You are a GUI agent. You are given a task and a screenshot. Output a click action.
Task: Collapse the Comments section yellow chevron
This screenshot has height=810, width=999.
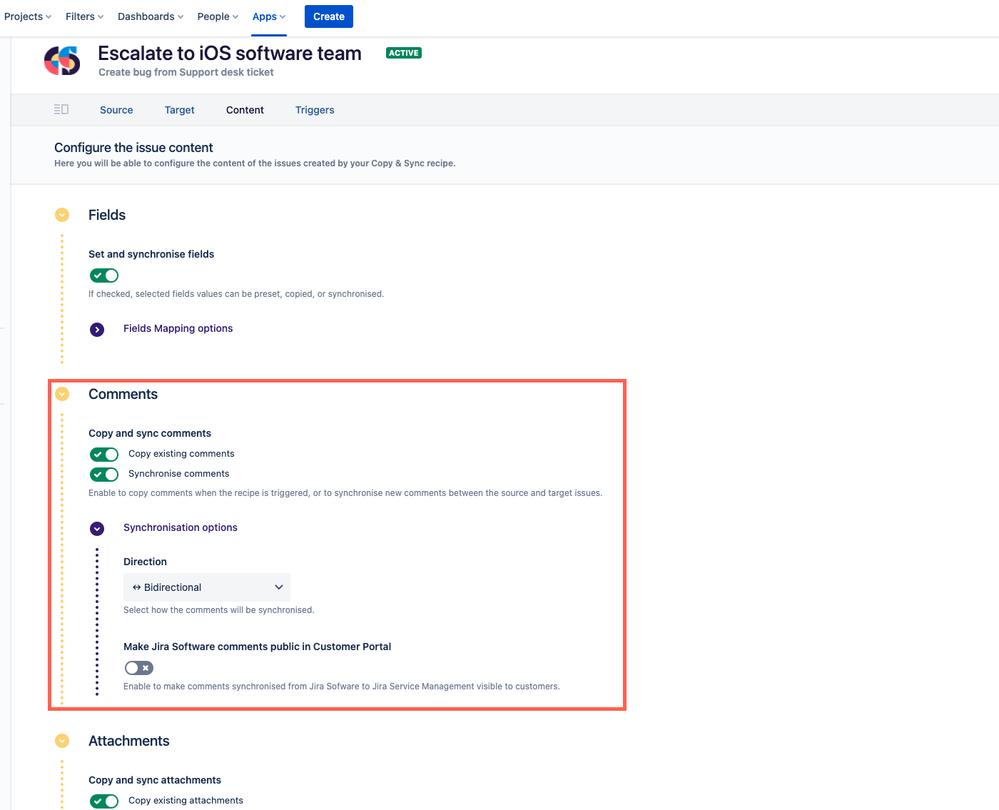tap(62, 394)
